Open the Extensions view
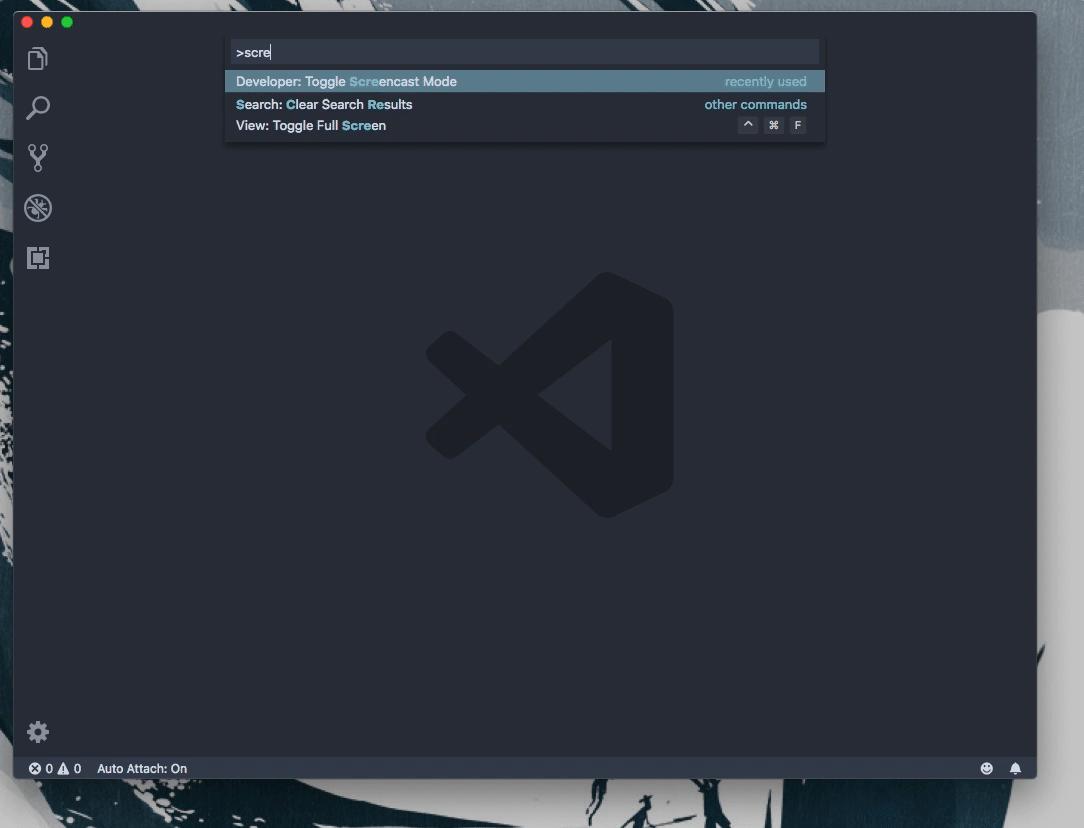The width and height of the screenshot is (1084, 828). point(38,258)
